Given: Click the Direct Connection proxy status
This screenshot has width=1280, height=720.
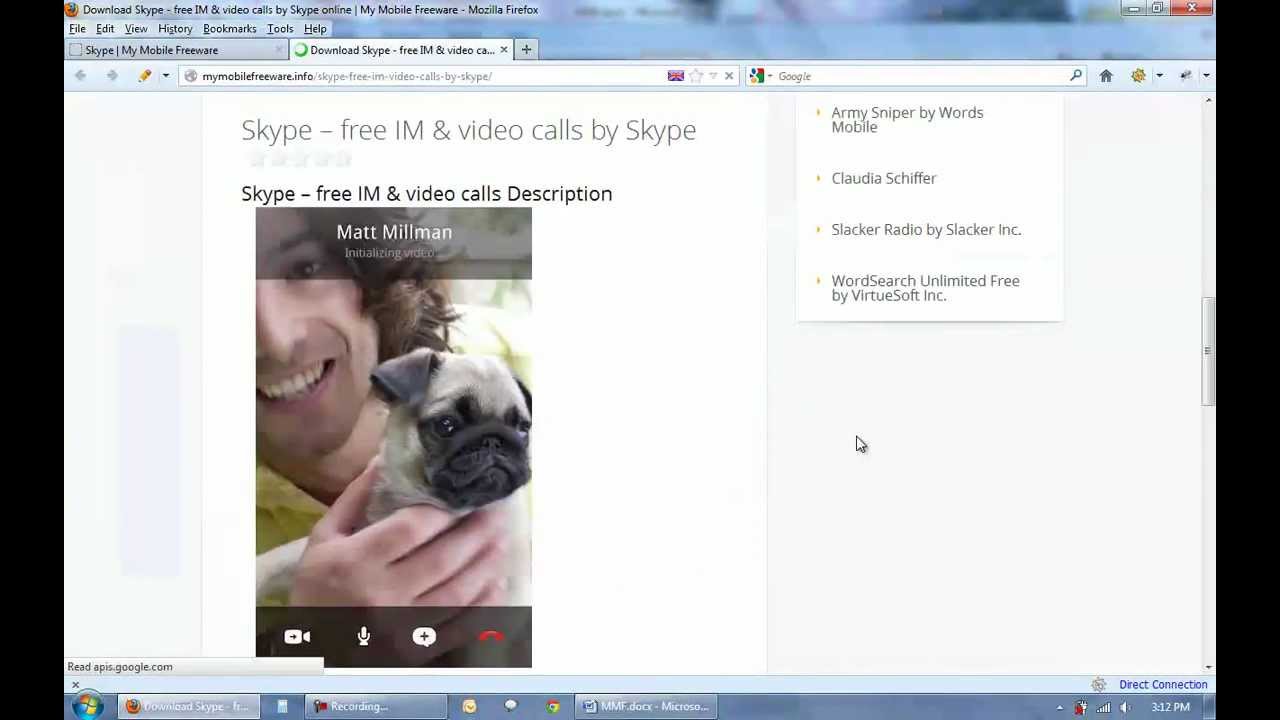Looking at the screenshot, I should point(1163,685).
